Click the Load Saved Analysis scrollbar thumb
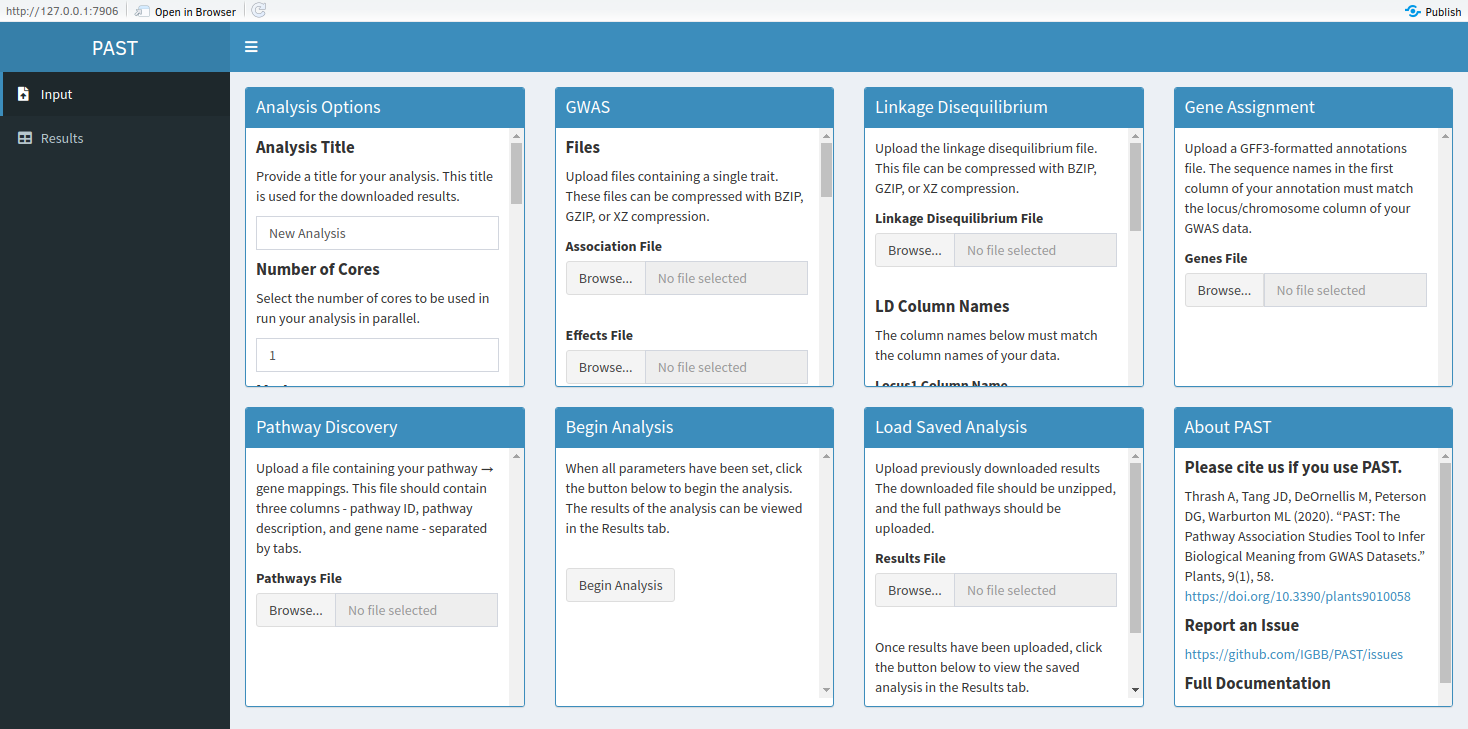Viewport: 1468px width, 729px height. pyautogui.click(x=1136, y=547)
